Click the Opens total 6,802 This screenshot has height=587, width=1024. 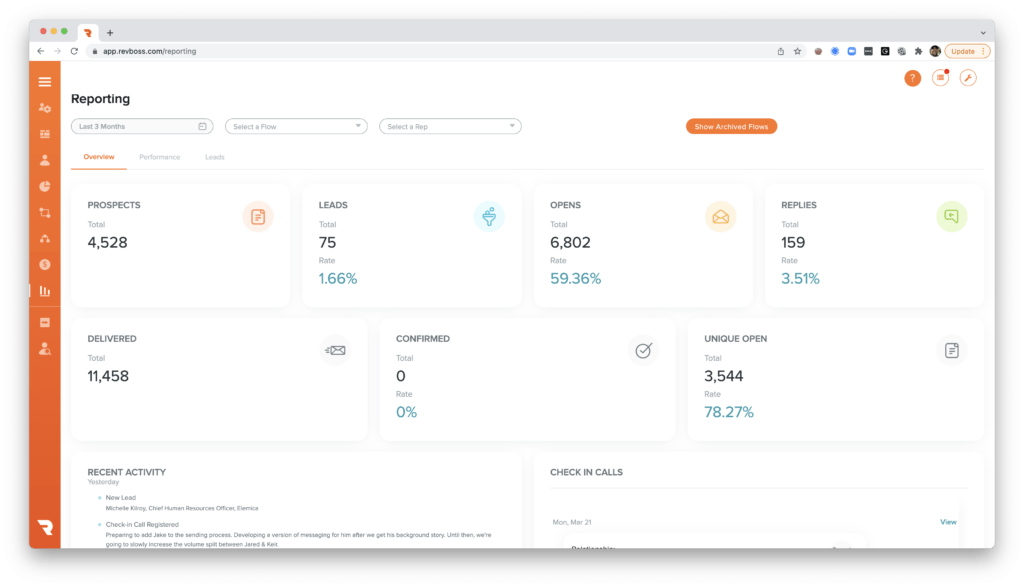(570, 243)
